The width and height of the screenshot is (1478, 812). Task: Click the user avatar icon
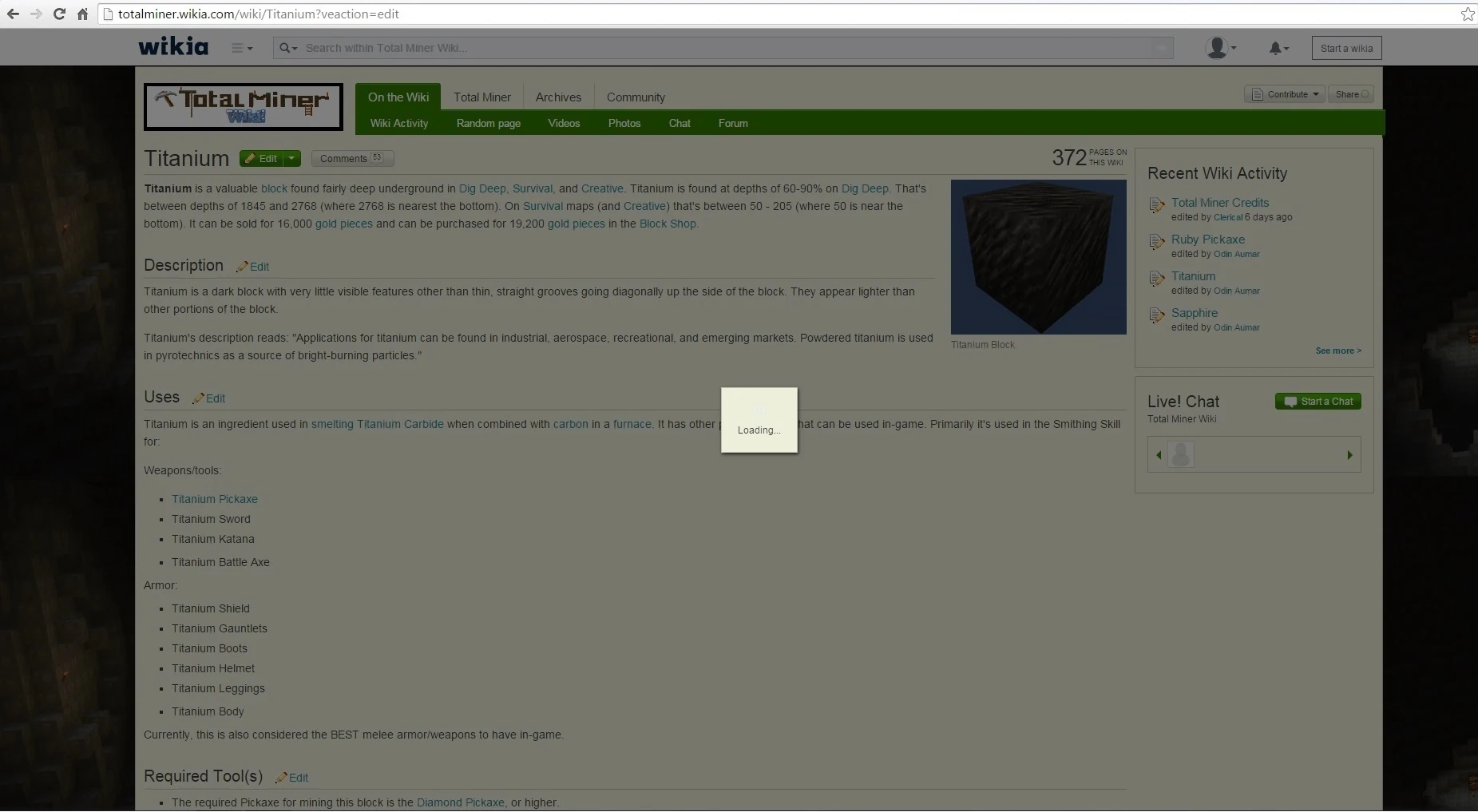(x=1217, y=48)
